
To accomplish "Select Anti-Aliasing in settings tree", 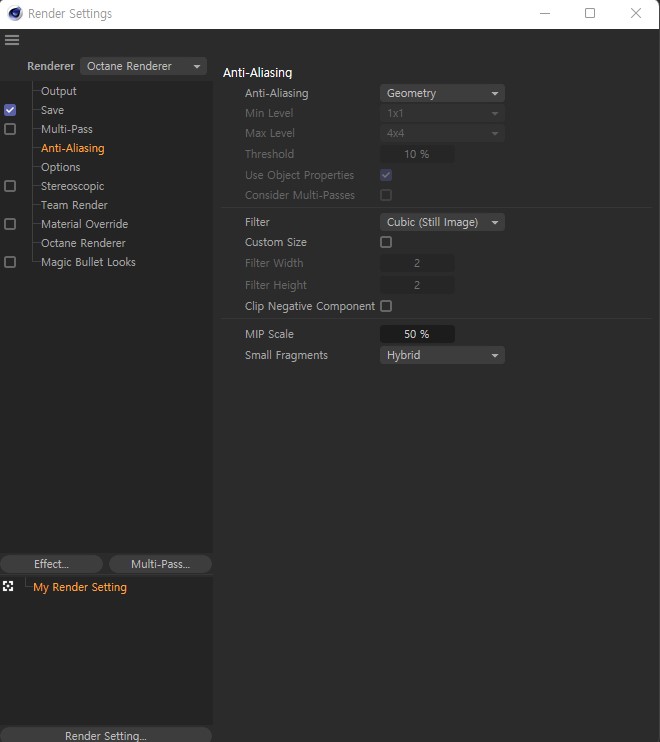I will tap(73, 148).
